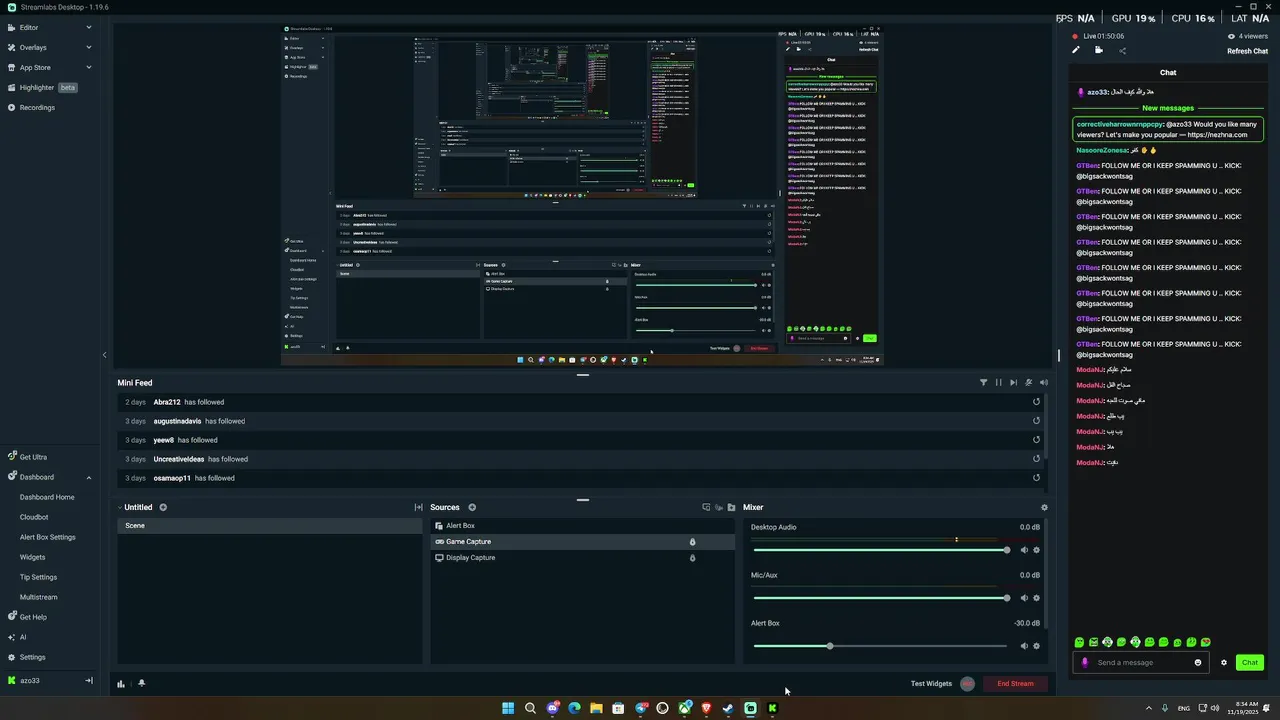
Task: Collapse the Dashboard section chevron
Action: pyautogui.click(x=88, y=477)
